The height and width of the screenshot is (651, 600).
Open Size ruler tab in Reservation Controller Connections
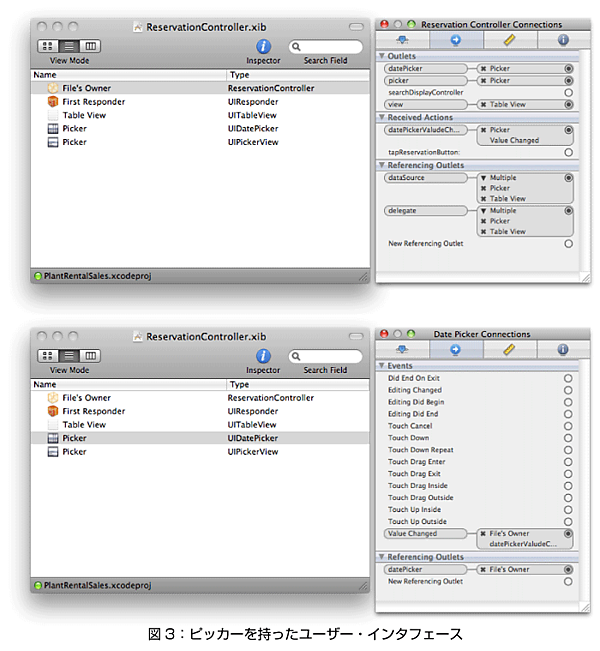tap(510, 40)
